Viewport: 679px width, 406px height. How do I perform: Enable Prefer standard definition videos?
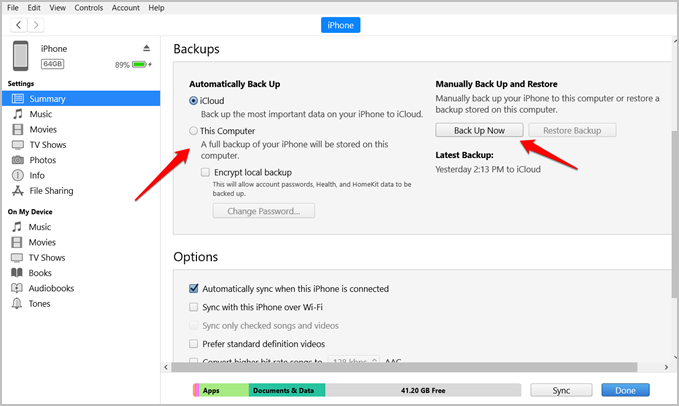click(194, 344)
